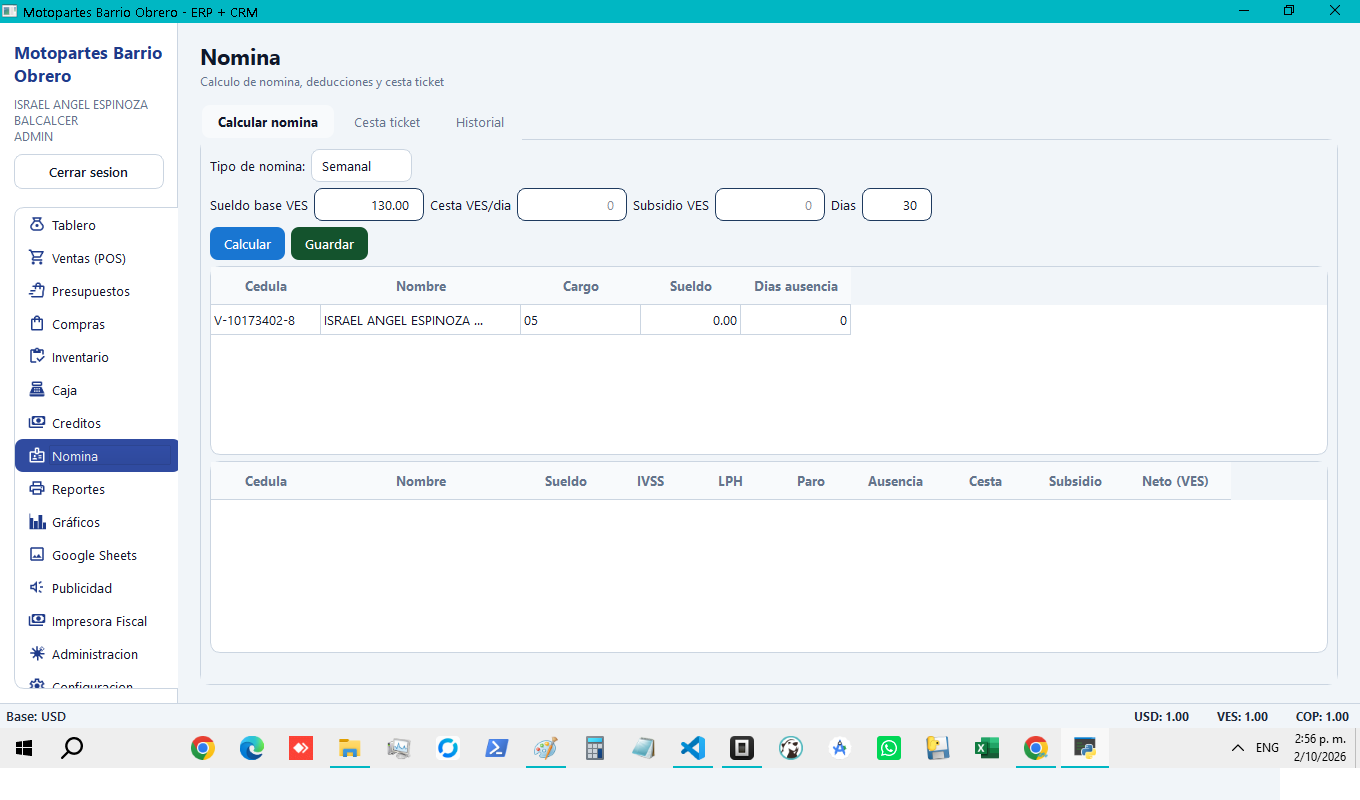Open Excel from the taskbar
The width and height of the screenshot is (1360, 800).
986,748
